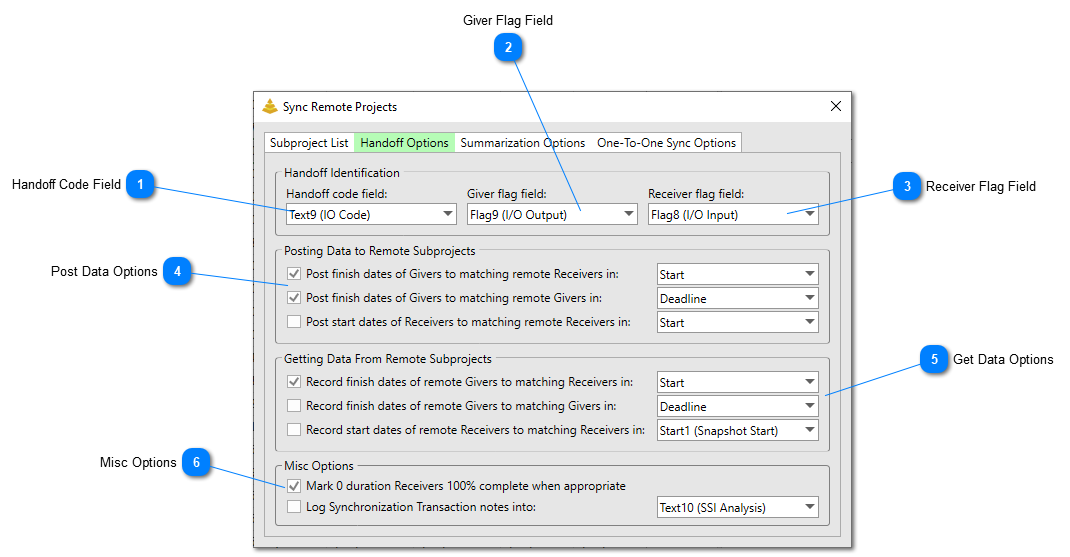Enable Post start dates of Receivers checkbox
1070x557 pixels.
pos(294,322)
